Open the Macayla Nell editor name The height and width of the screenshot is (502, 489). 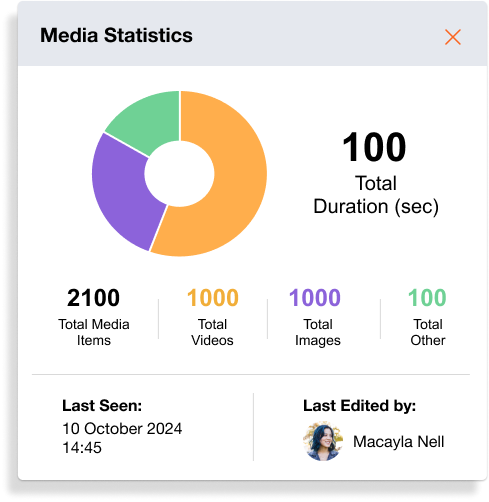click(399, 442)
